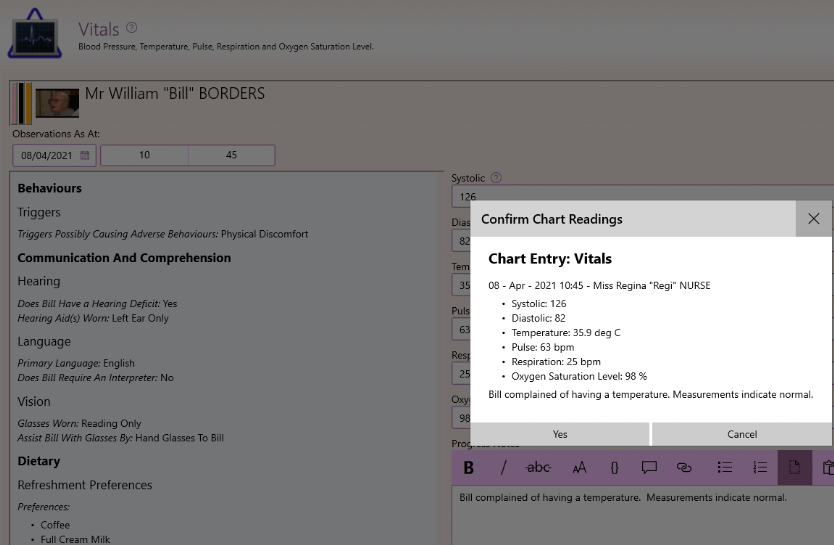The height and width of the screenshot is (545, 834).
Task: Click 'Temperature: 35.9 deg C' in dialog
Action: tap(565, 332)
